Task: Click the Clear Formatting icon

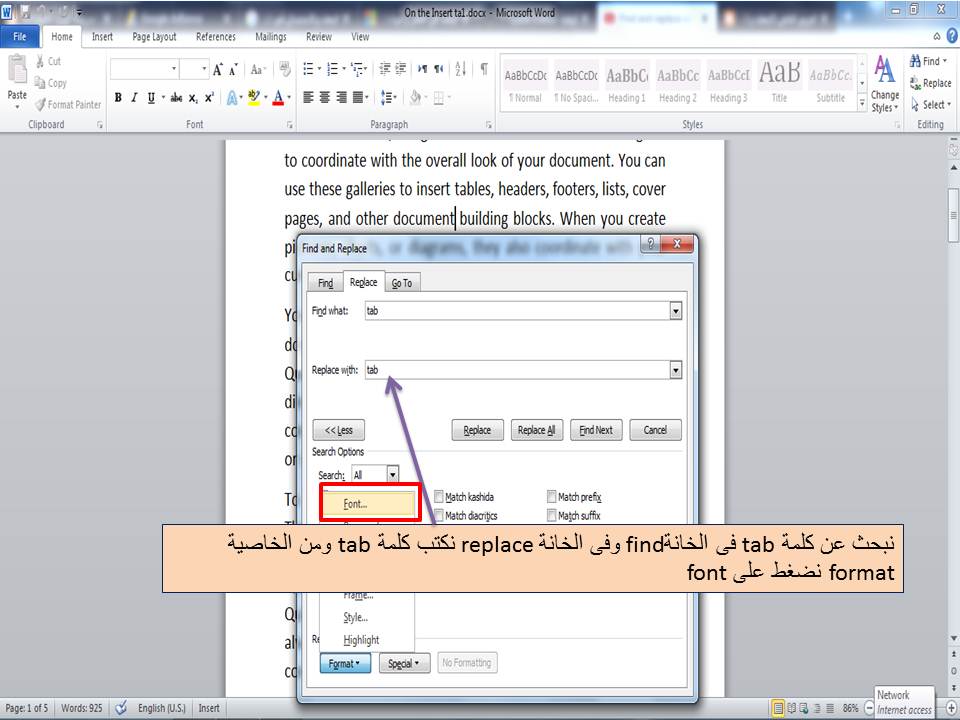Action: [285, 69]
